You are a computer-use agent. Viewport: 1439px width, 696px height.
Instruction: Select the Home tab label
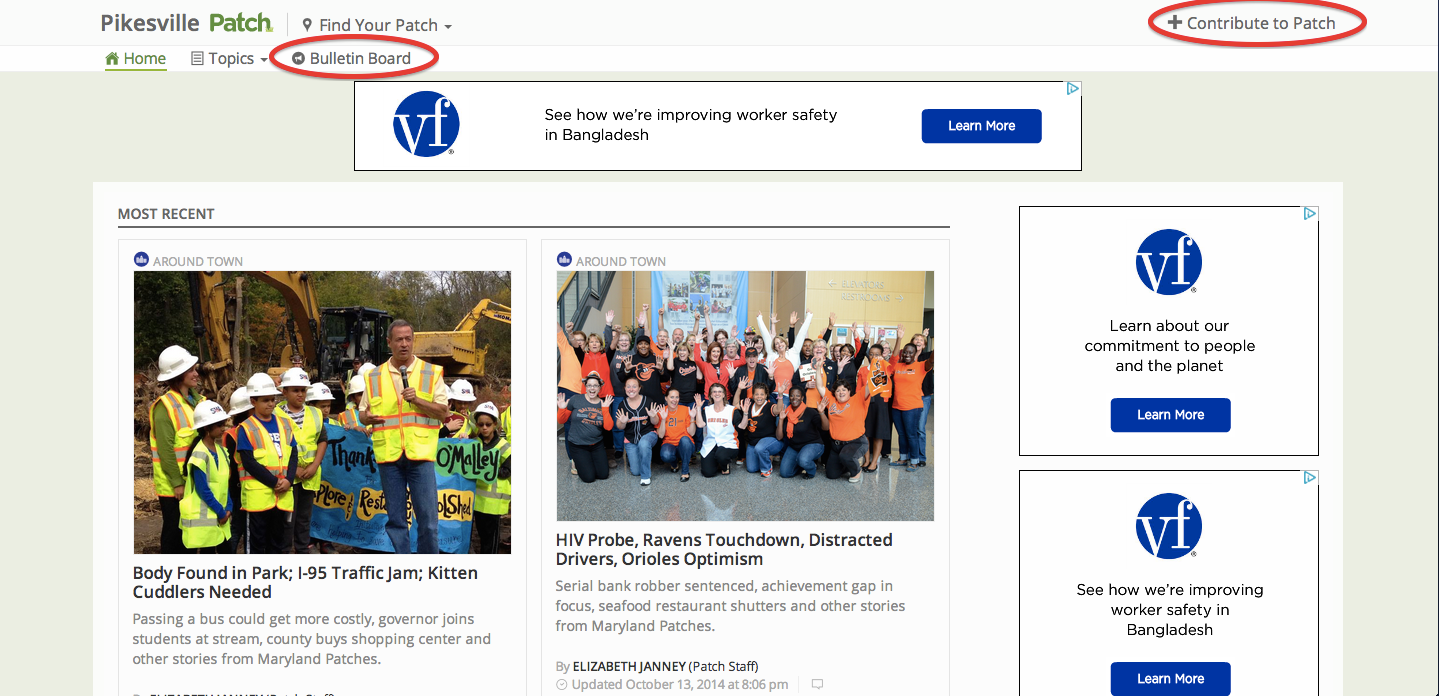[145, 59]
